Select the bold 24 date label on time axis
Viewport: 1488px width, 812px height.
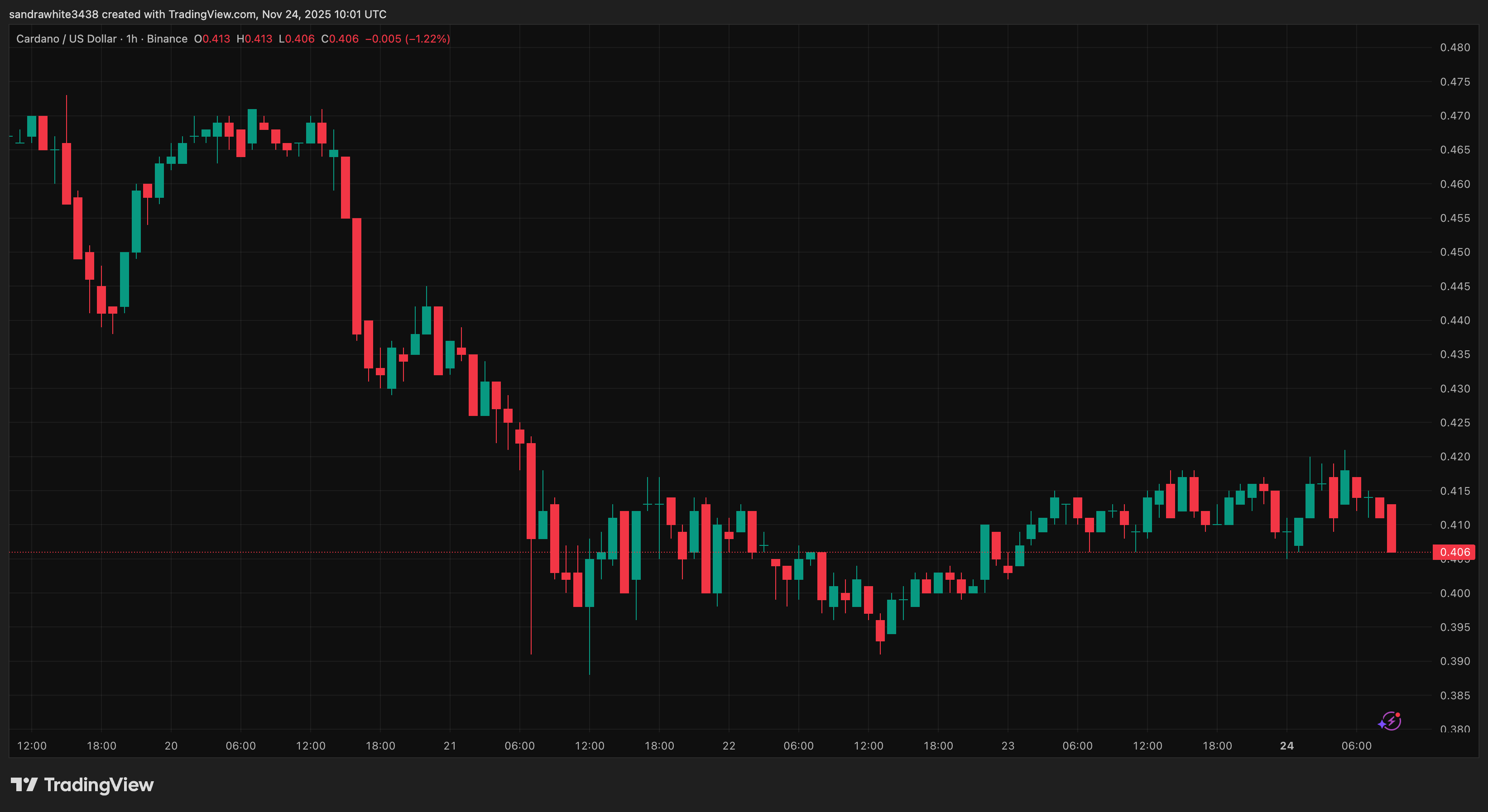pos(1287,745)
